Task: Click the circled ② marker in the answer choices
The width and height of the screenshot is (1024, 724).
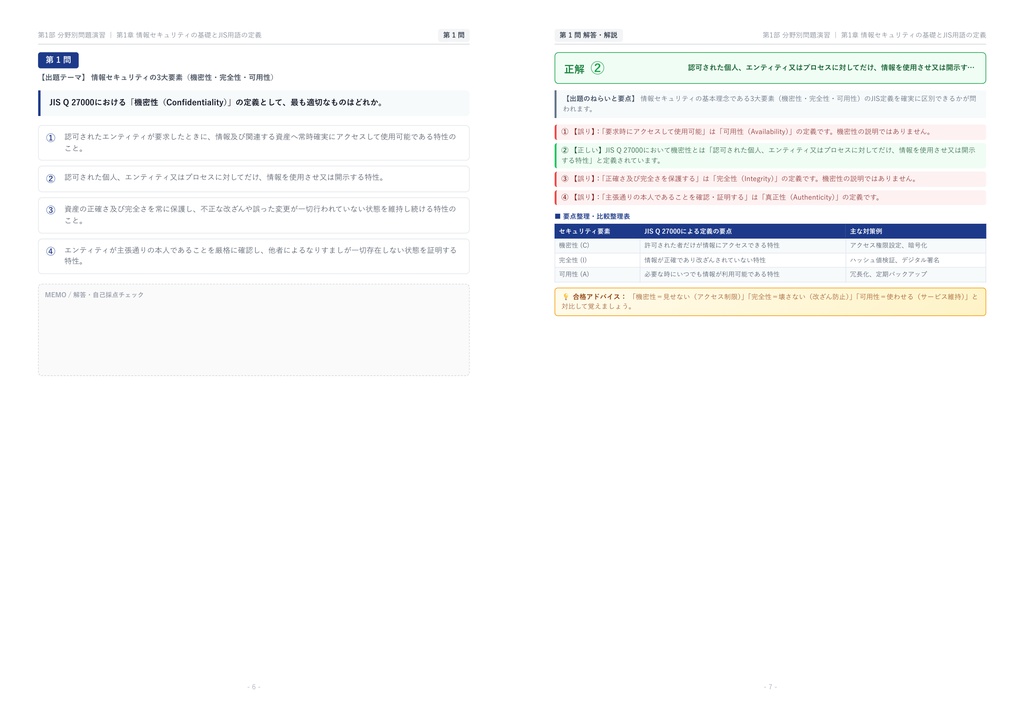Action: (x=50, y=178)
